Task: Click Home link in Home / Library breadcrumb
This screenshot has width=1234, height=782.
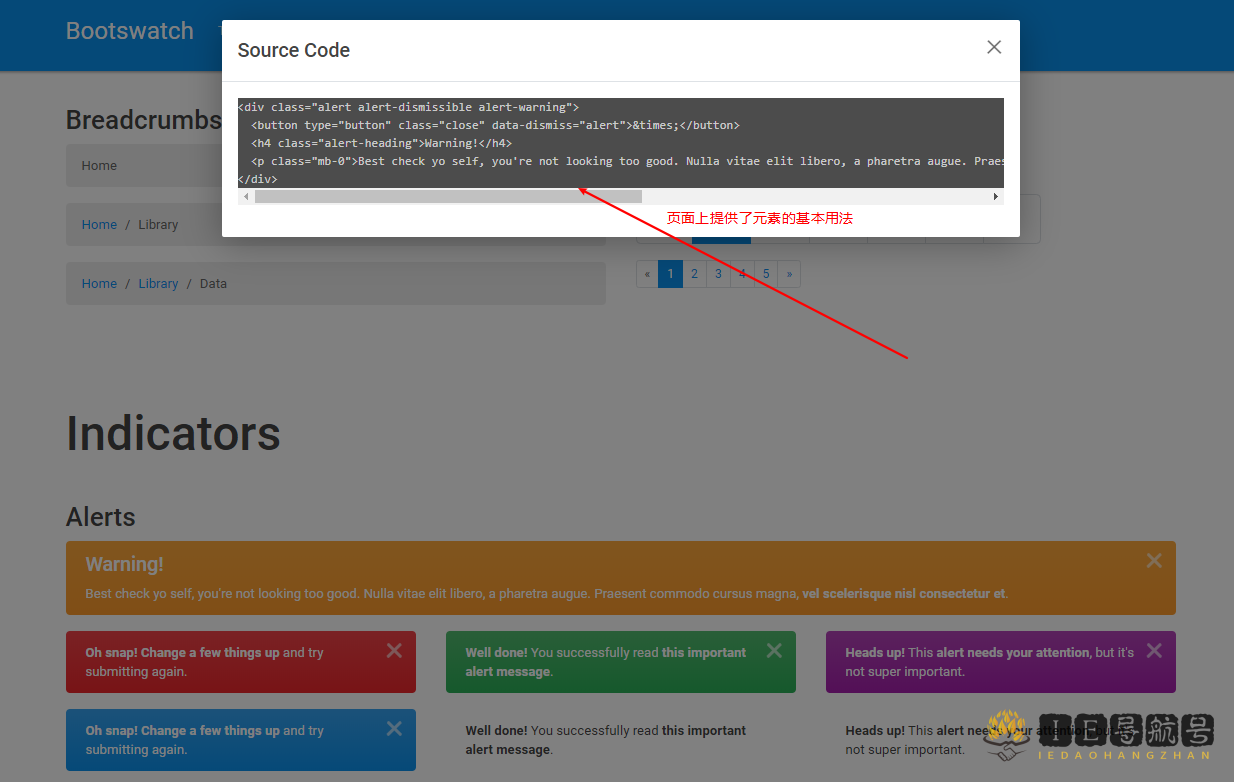Action: pyautogui.click(x=99, y=225)
